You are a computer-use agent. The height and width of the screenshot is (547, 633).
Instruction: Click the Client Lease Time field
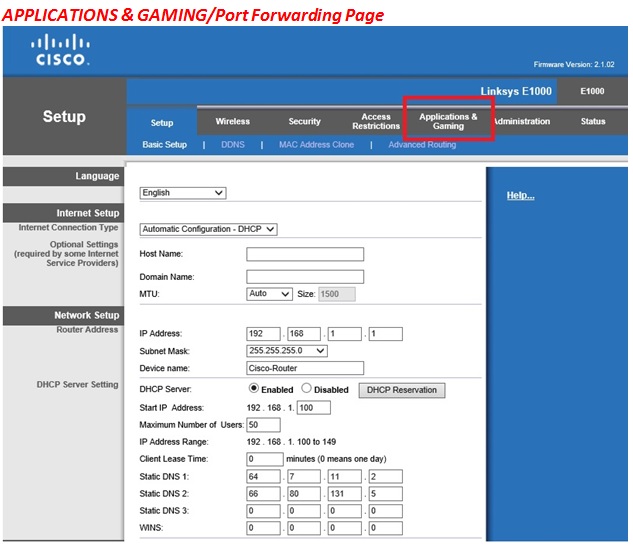coord(265,459)
